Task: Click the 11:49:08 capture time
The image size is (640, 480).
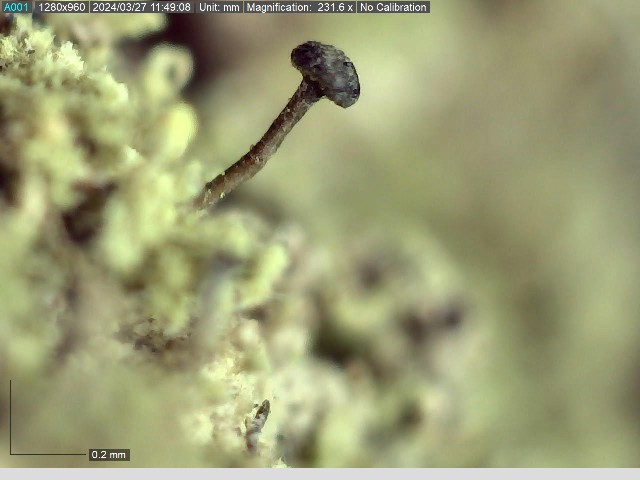Action: (x=170, y=7)
